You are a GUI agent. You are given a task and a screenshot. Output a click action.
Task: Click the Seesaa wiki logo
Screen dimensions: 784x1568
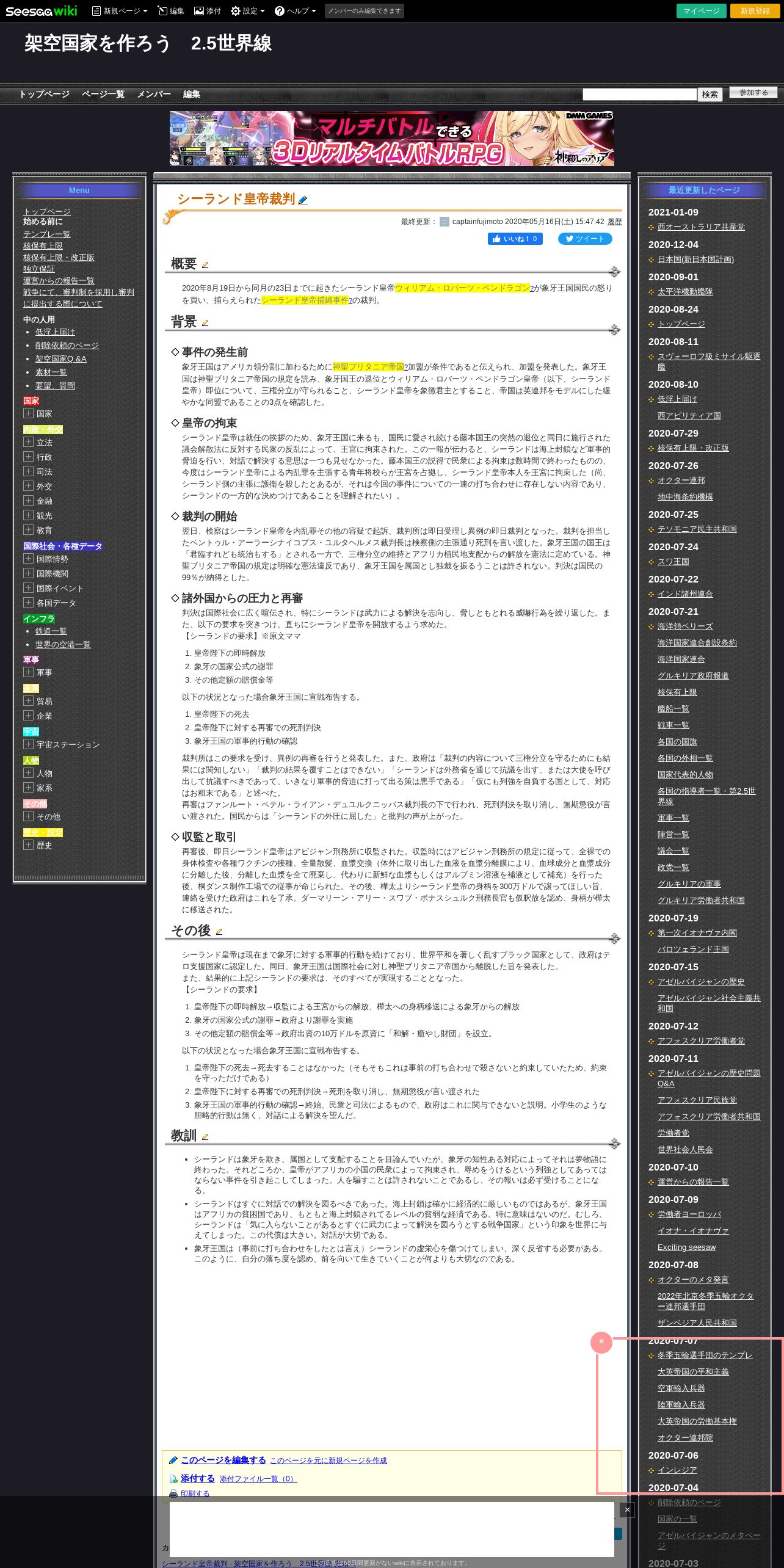pyautogui.click(x=42, y=11)
